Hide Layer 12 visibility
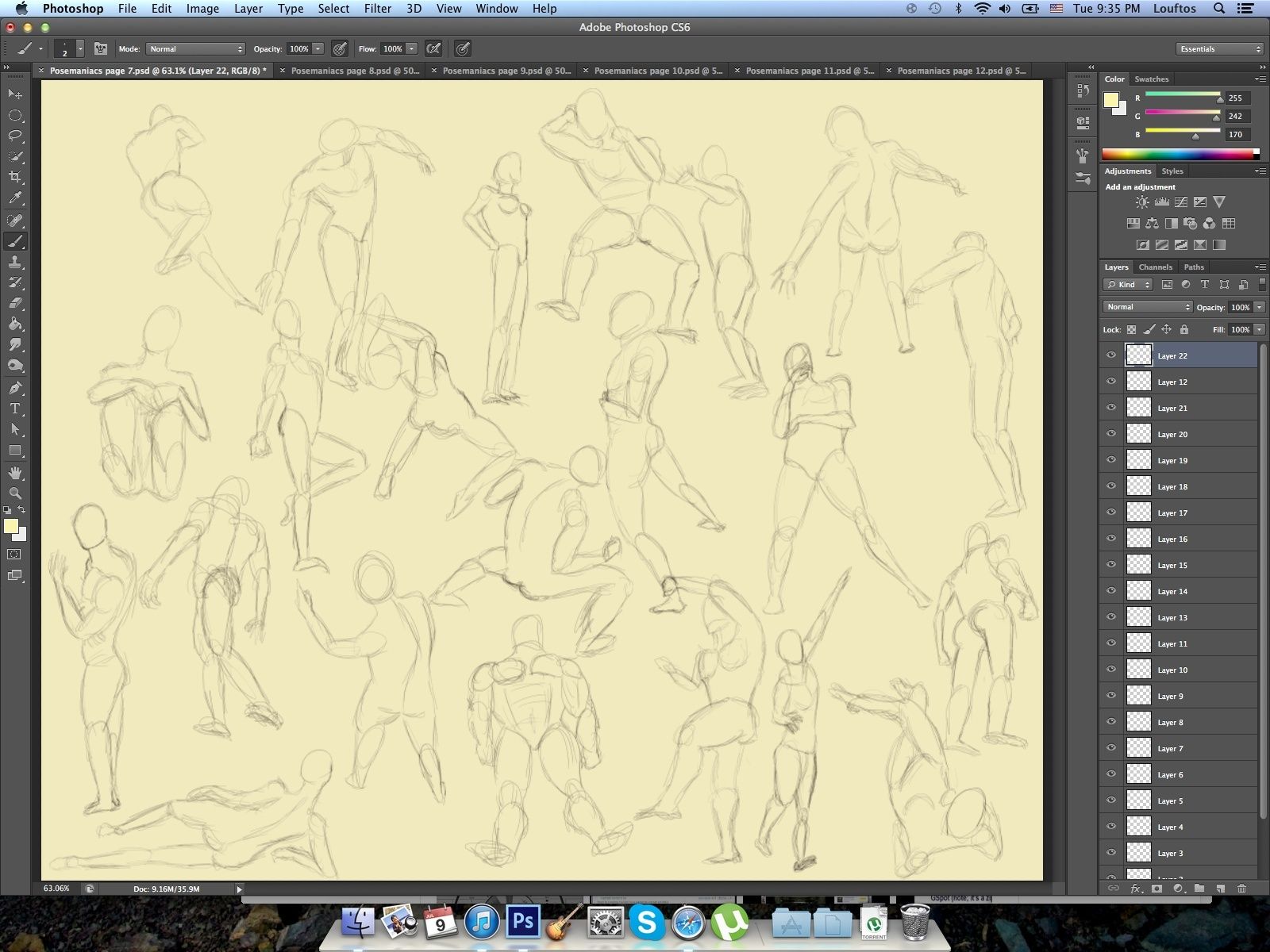Image resolution: width=1270 pixels, height=952 pixels. click(1111, 382)
